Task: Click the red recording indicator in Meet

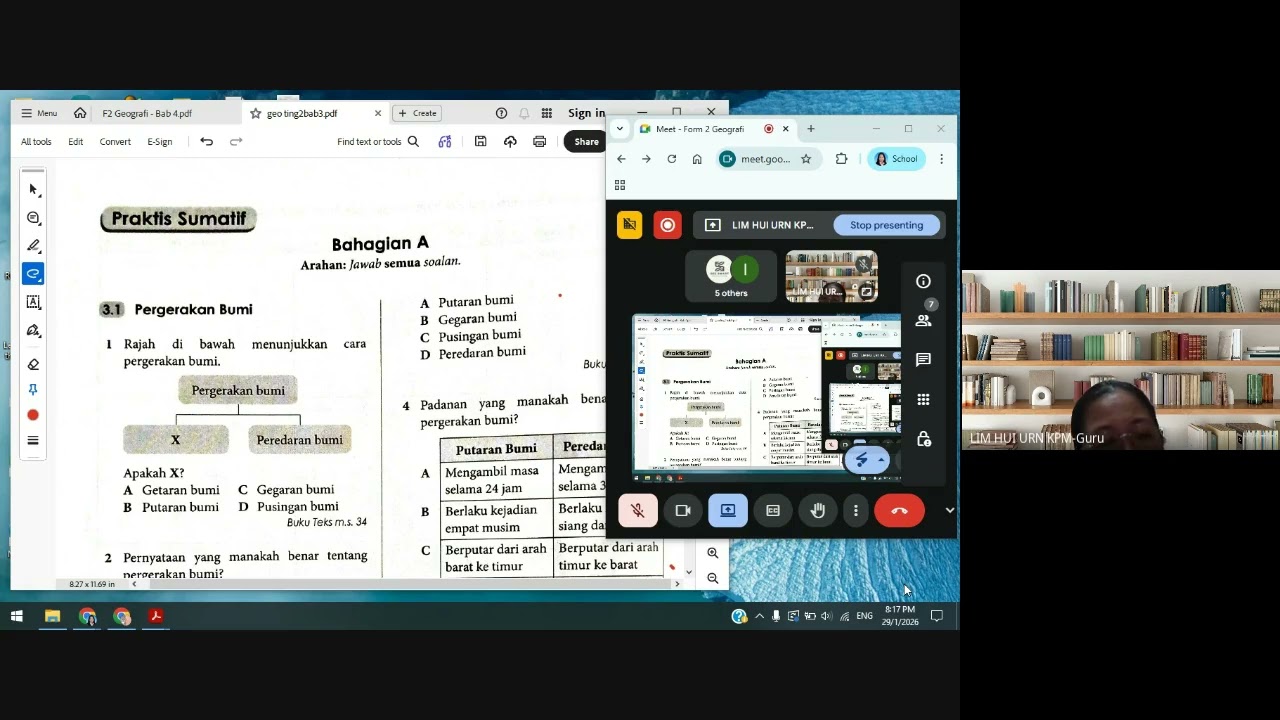Action: pyautogui.click(x=668, y=225)
